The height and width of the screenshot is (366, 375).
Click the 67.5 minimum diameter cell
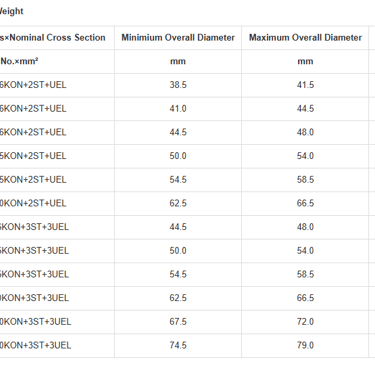178,322
